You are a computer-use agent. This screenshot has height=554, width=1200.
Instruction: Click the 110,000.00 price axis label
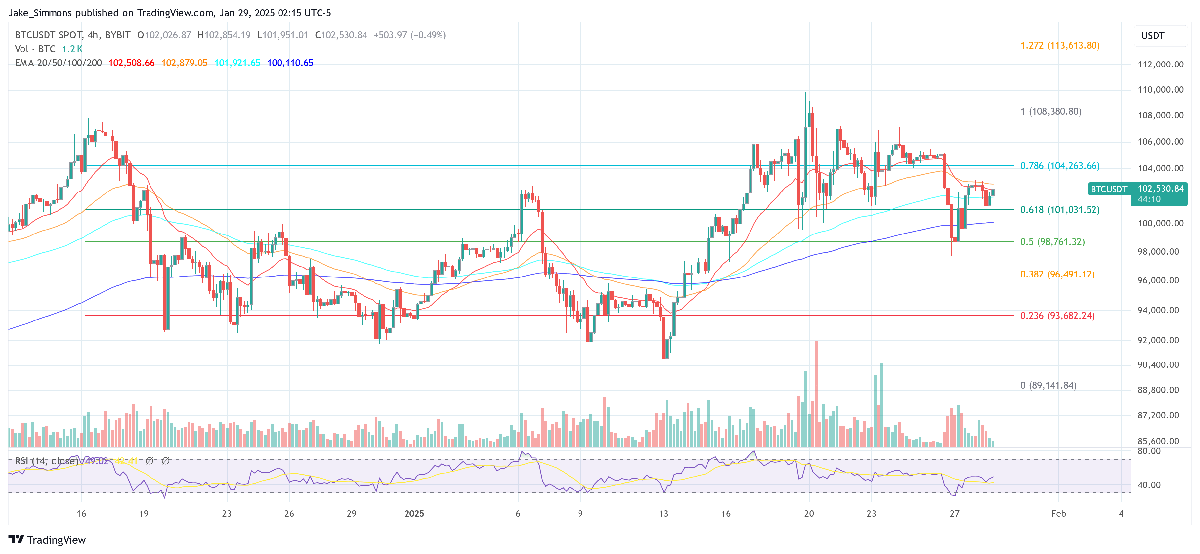click(x=1160, y=90)
